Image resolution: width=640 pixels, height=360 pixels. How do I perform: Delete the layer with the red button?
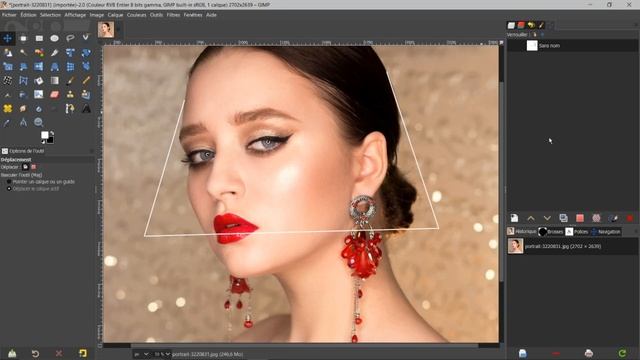click(630, 218)
